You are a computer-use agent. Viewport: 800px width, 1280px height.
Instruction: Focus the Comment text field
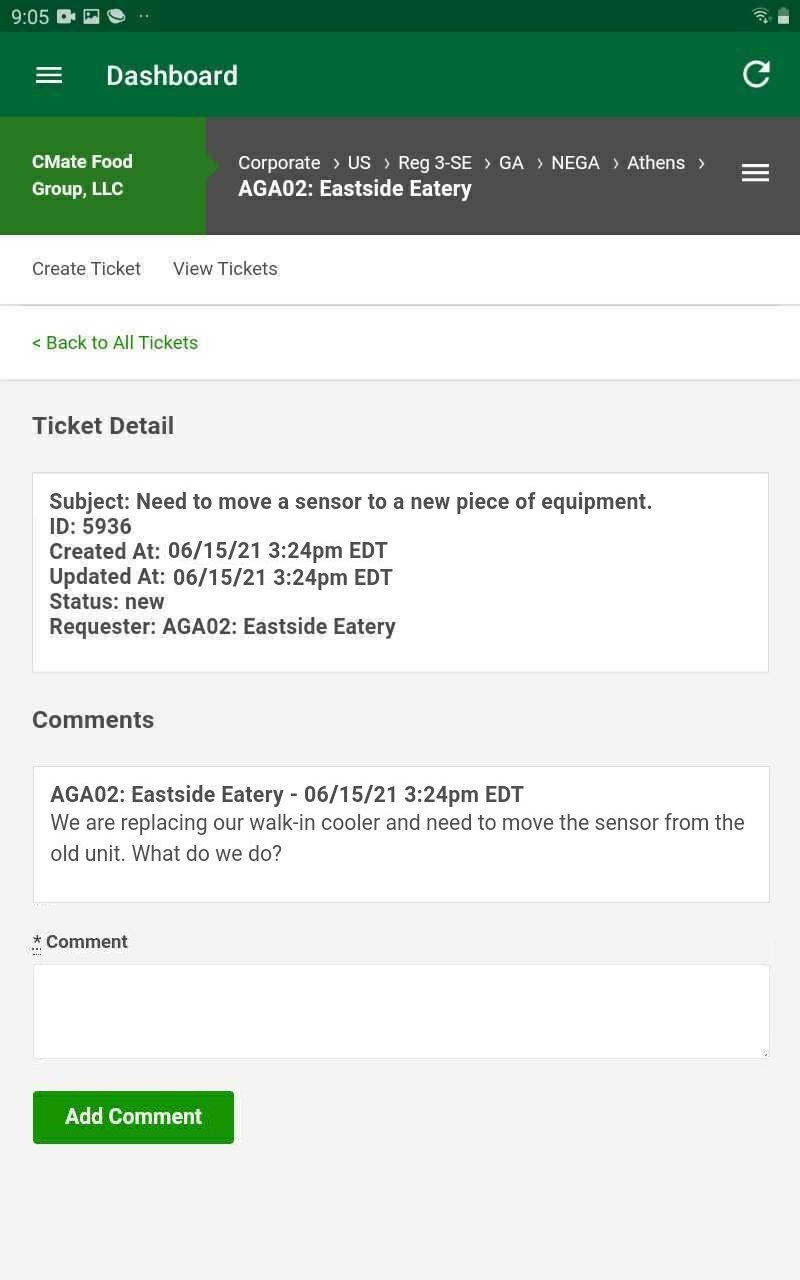(x=400, y=1010)
